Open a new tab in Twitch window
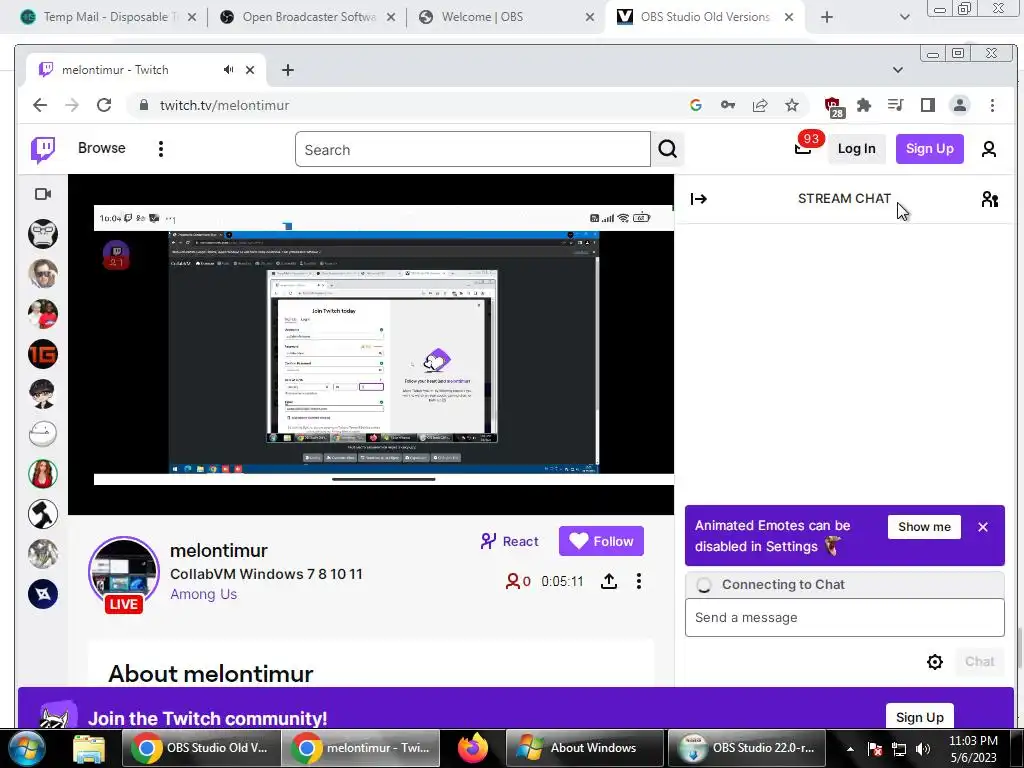This screenshot has height=768, width=1024. 288,70
